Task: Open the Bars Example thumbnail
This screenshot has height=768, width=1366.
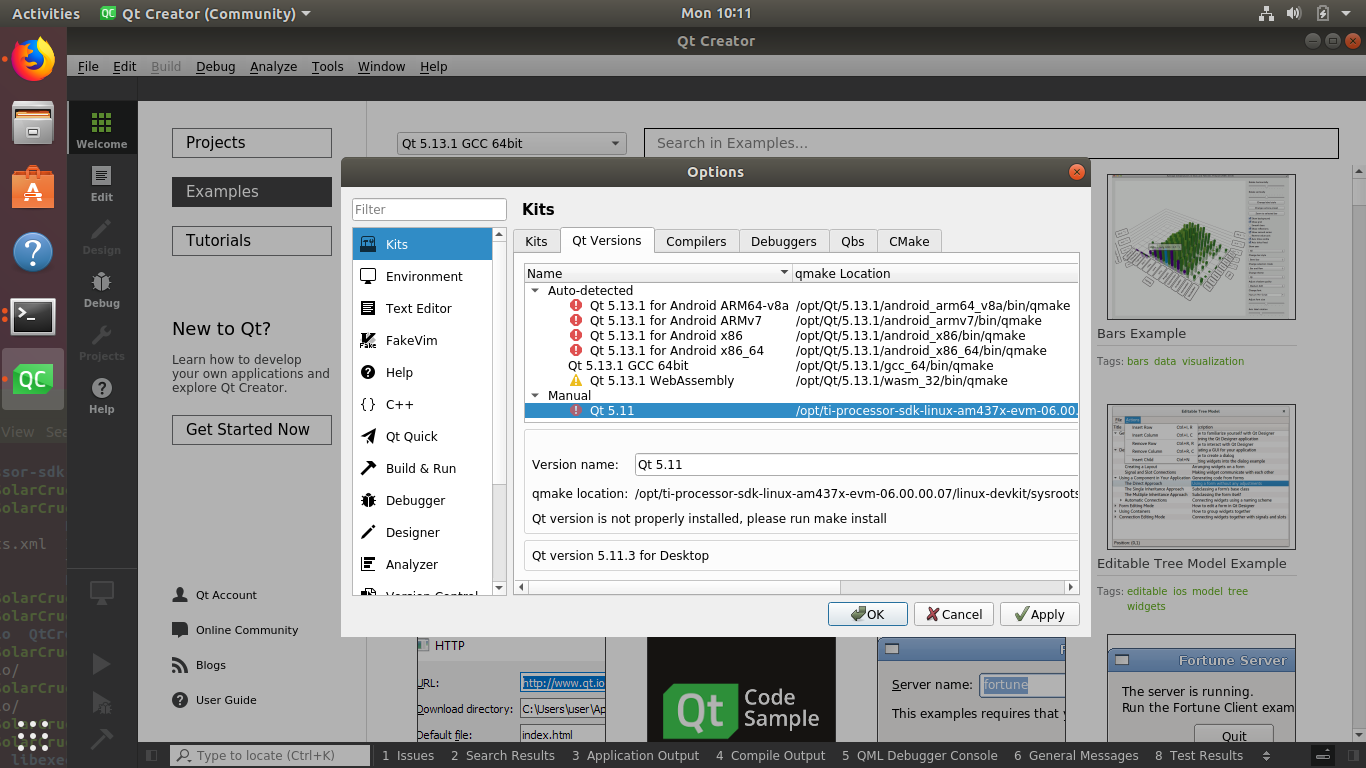Action: point(1201,248)
